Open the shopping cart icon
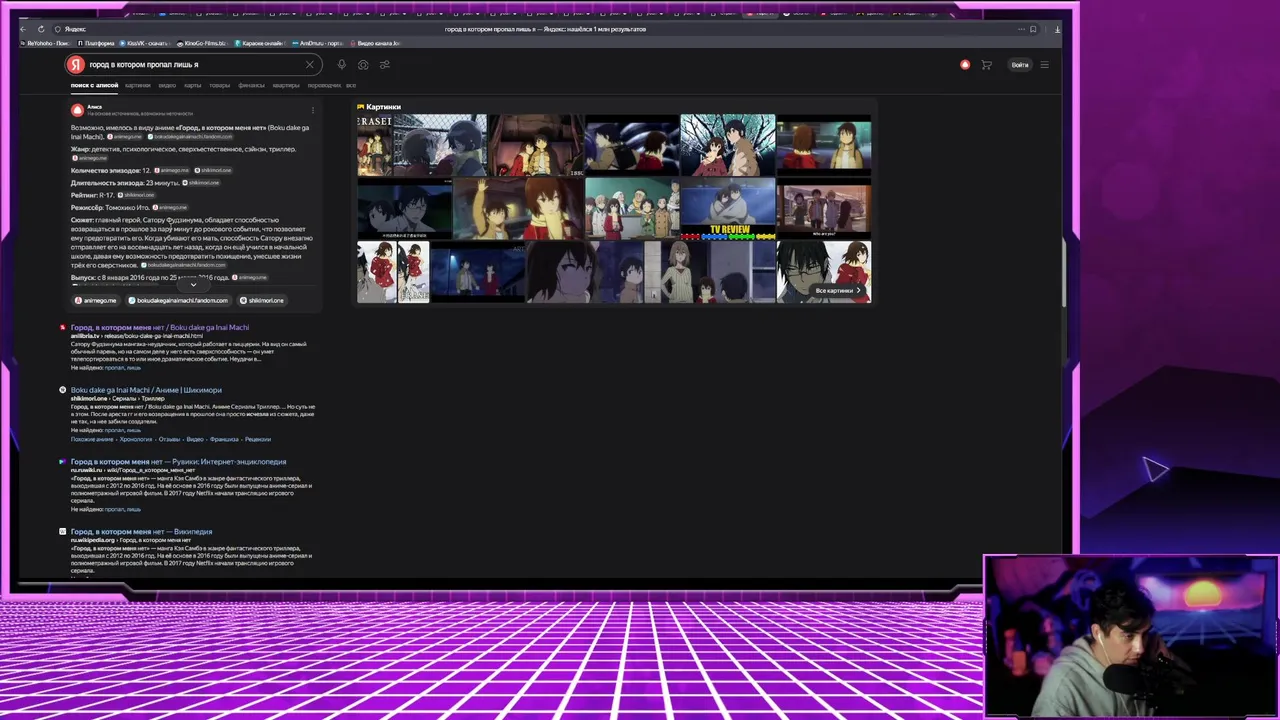Screen dimensions: 1280x720 point(986,65)
